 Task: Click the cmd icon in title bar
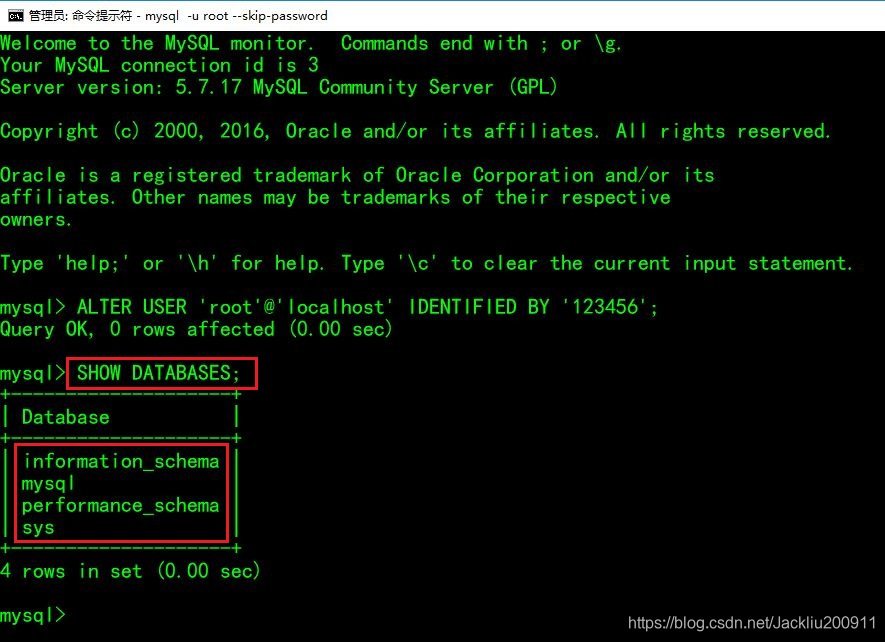coord(15,15)
